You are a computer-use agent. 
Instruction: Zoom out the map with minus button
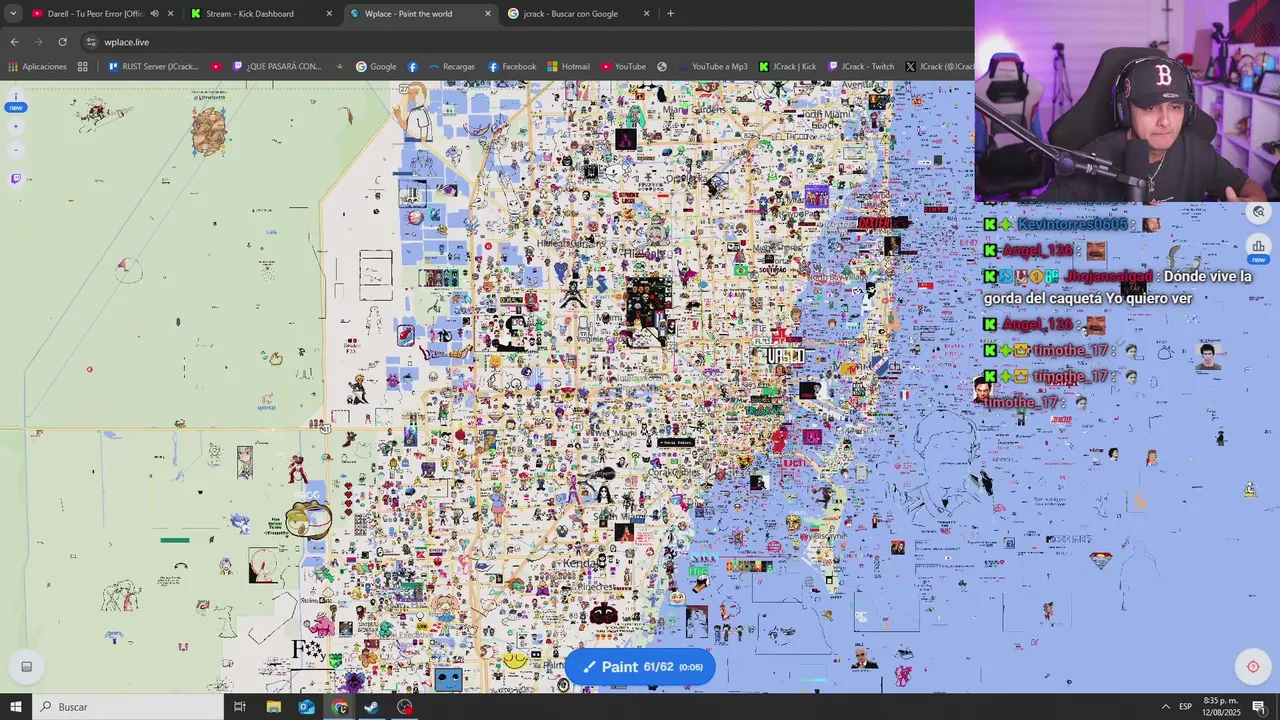pyautogui.click(x=15, y=150)
